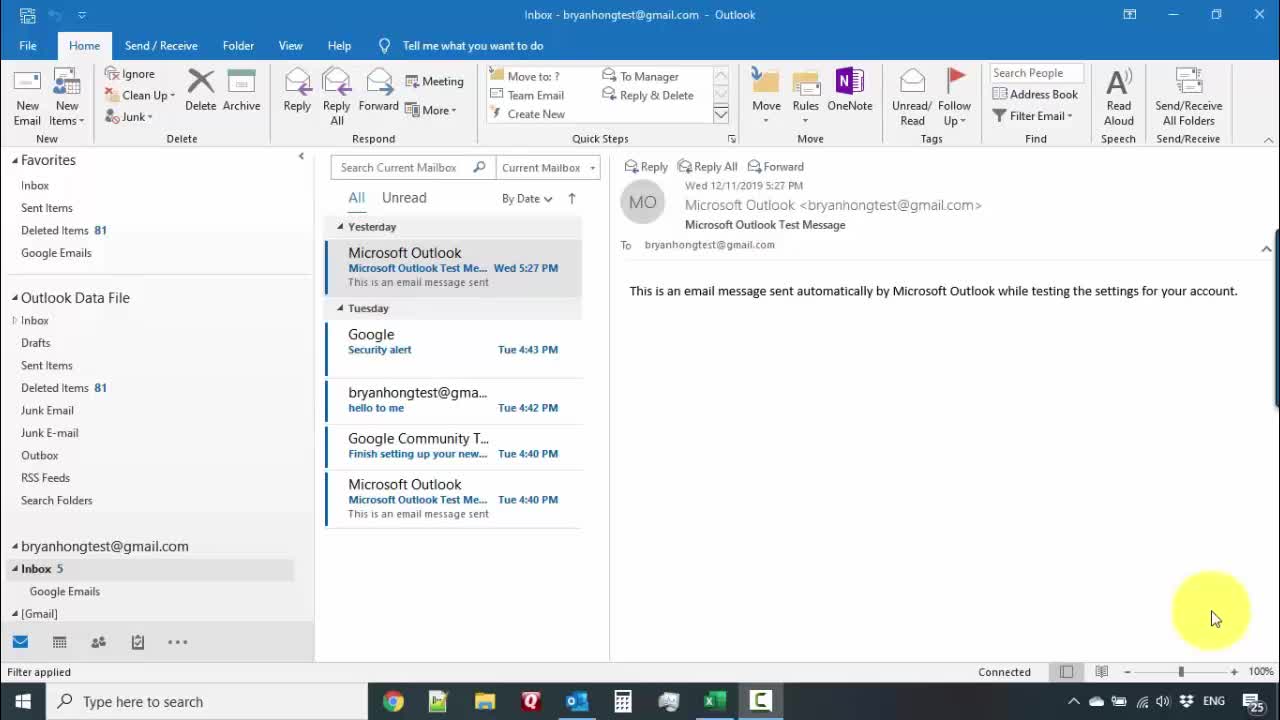
Task: Open OneNote from the Move group
Action: 849,90
